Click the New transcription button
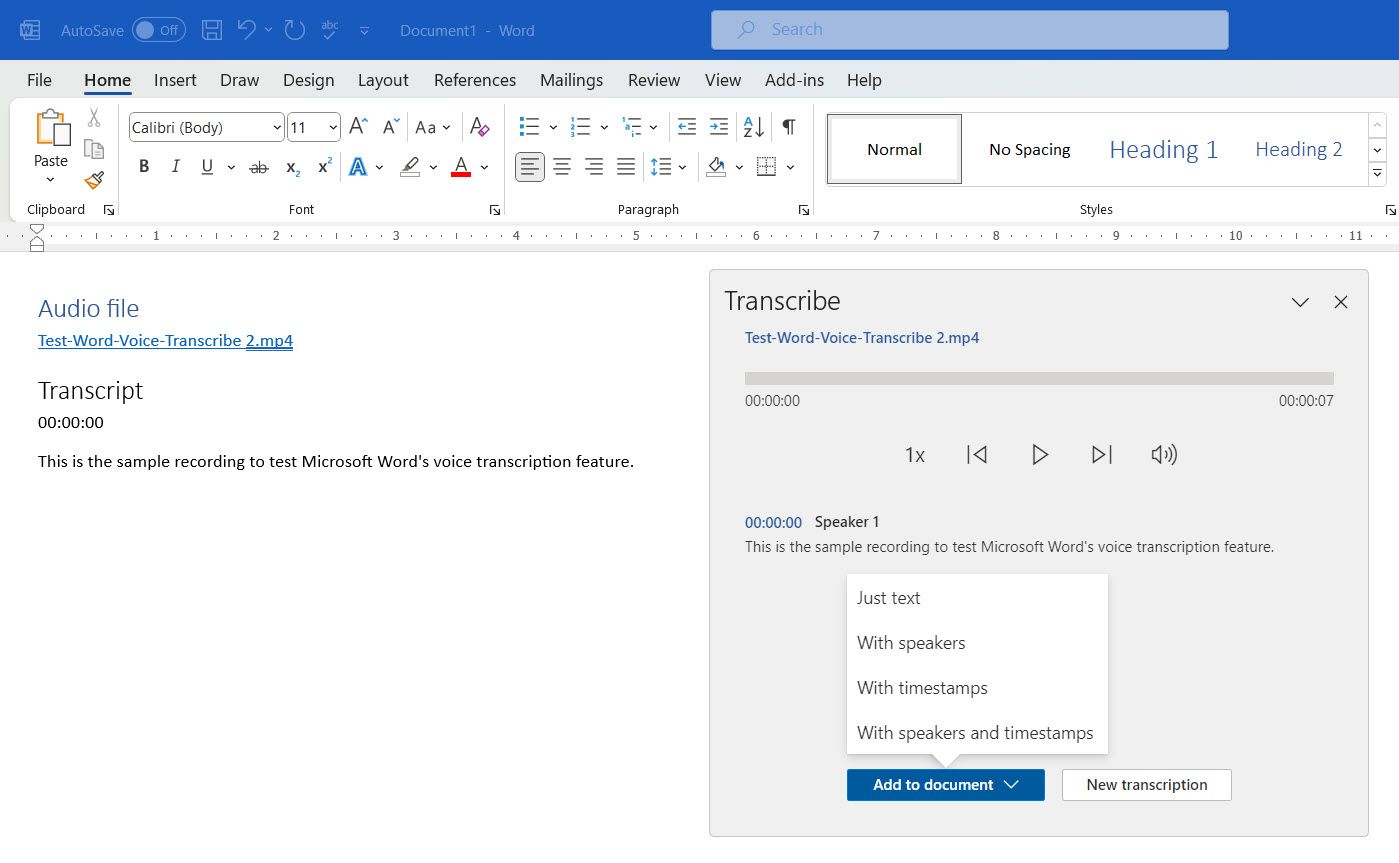The image size is (1399, 863). click(x=1146, y=785)
